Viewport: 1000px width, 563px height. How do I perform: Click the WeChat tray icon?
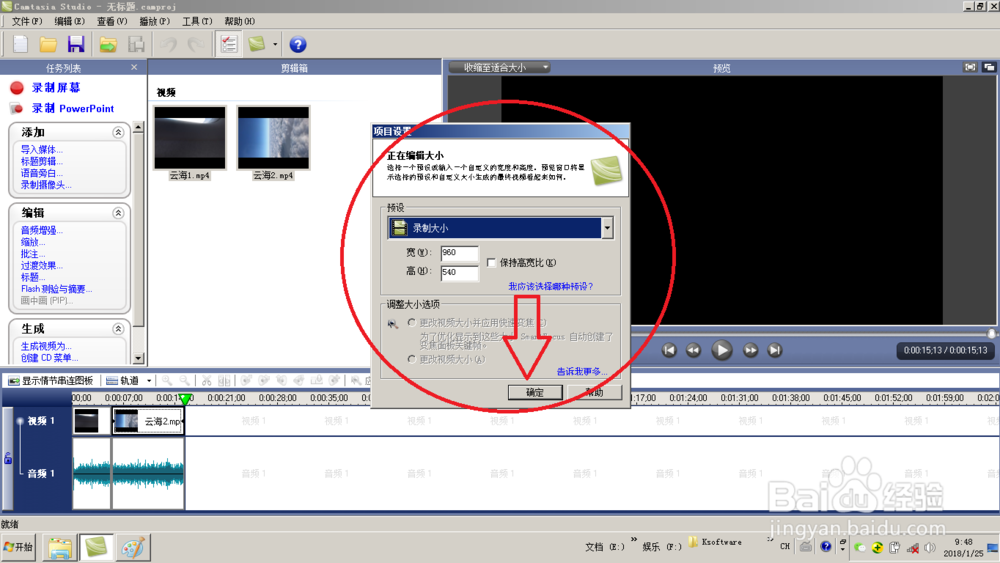coord(860,547)
